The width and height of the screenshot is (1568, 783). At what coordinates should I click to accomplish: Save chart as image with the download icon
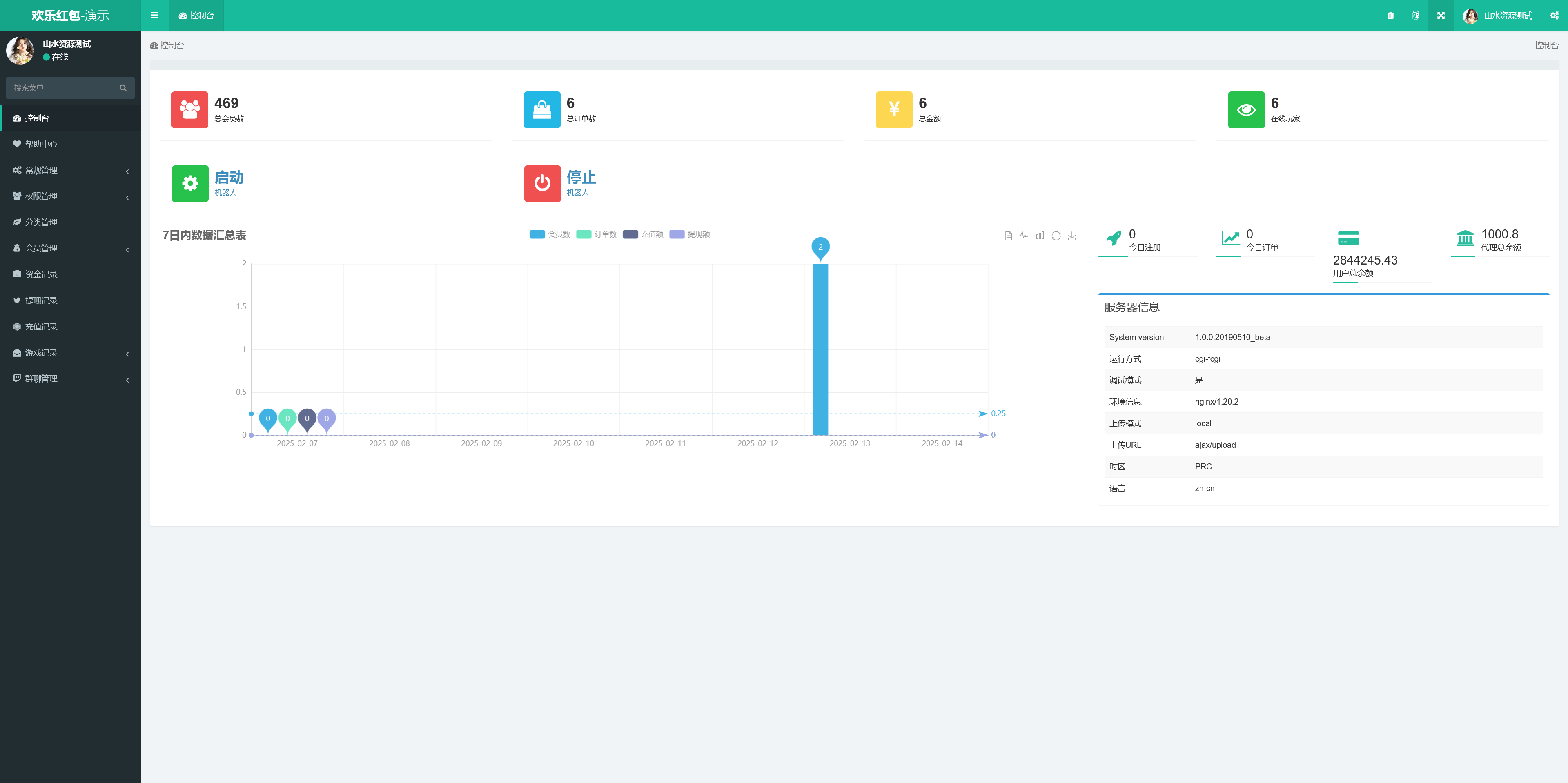coord(1072,236)
